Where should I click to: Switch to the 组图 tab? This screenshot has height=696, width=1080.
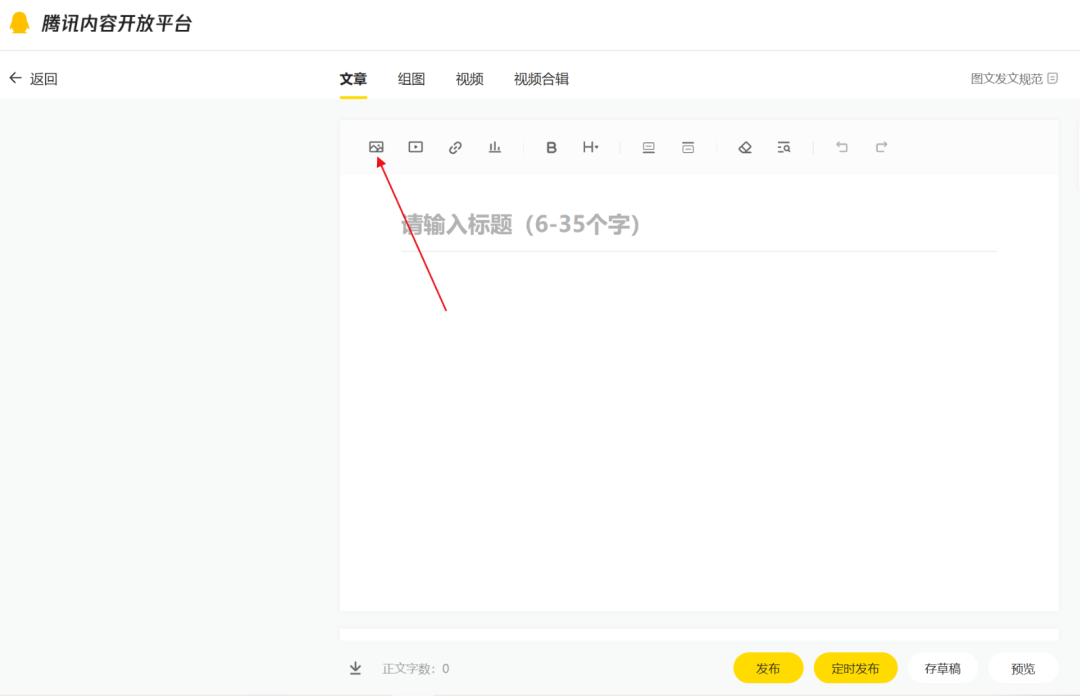411,79
